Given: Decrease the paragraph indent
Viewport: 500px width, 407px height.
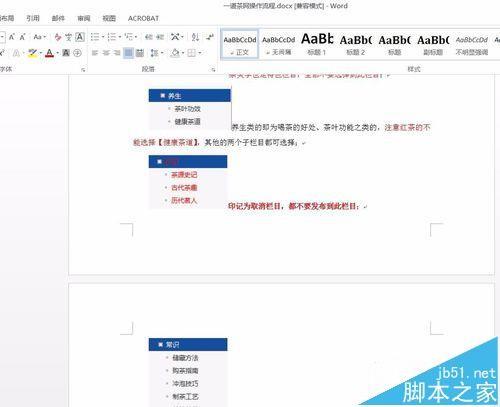Looking at the screenshot, I should [x=149, y=37].
